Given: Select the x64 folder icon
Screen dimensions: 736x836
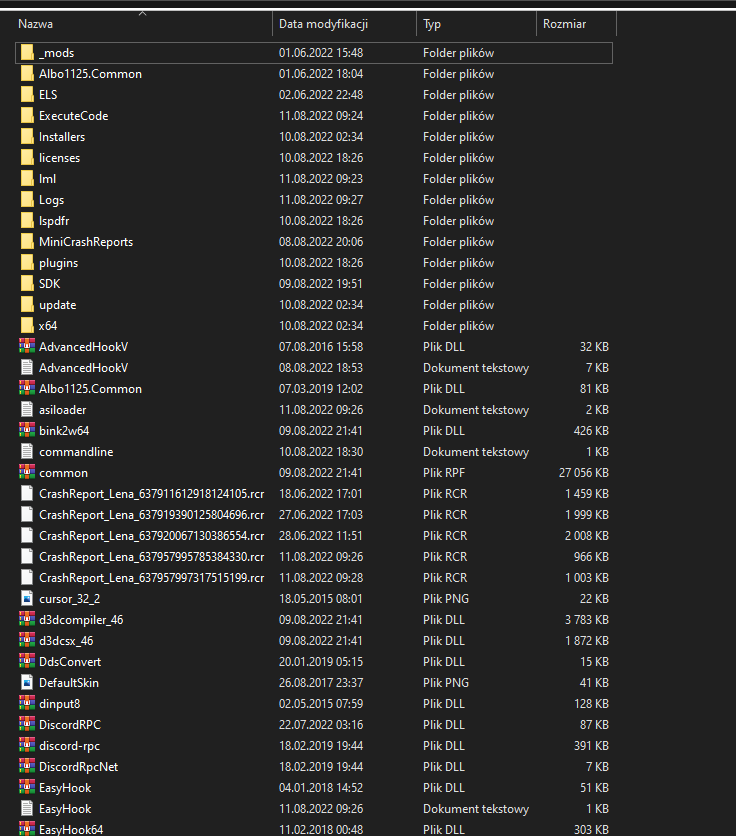Looking at the screenshot, I should tap(27, 326).
